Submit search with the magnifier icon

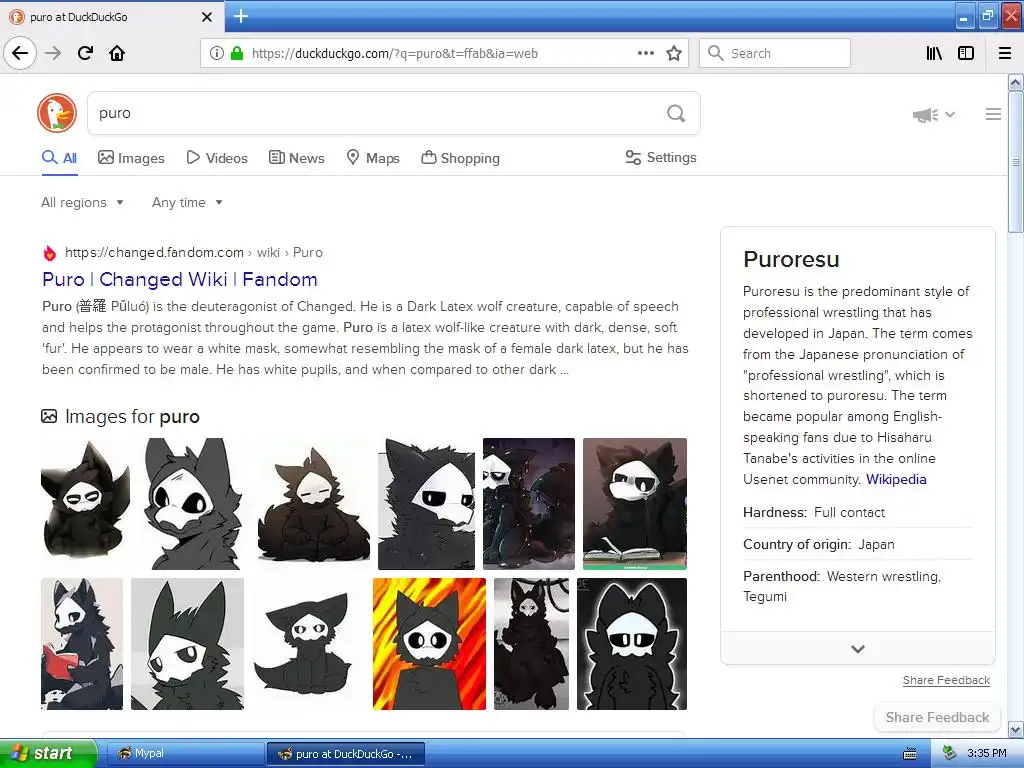click(x=676, y=114)
